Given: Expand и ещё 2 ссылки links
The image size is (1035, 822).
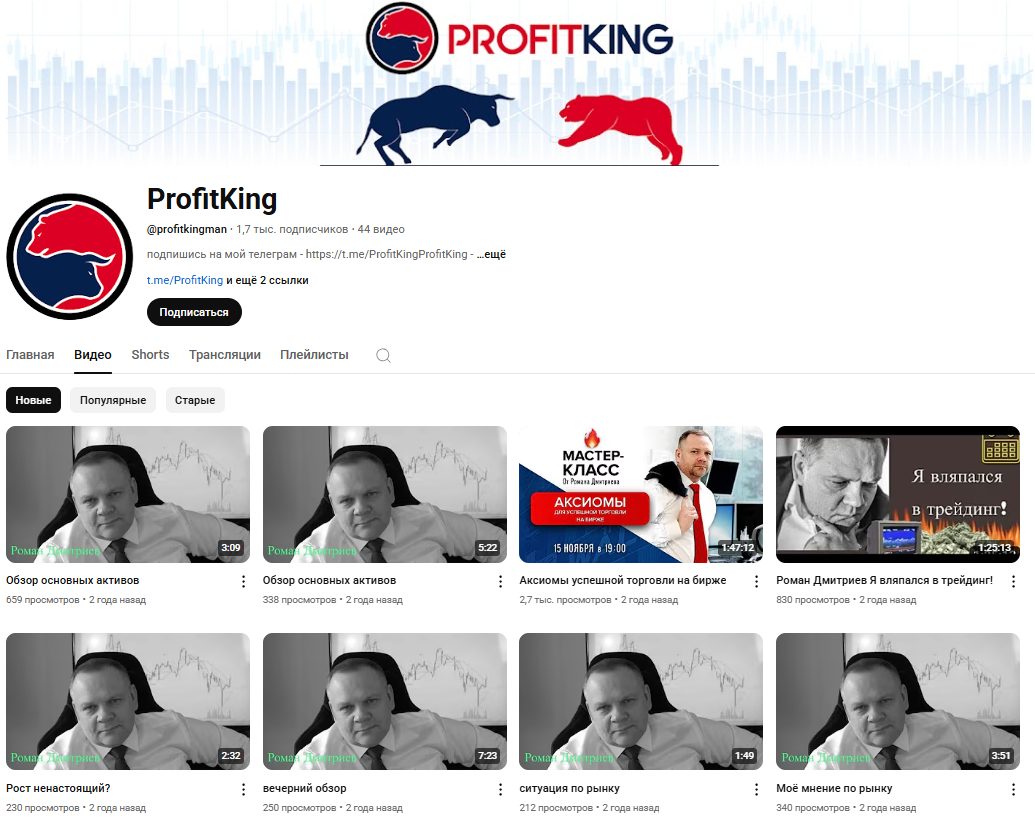Looking at the screenshot, I should point(267,280).
